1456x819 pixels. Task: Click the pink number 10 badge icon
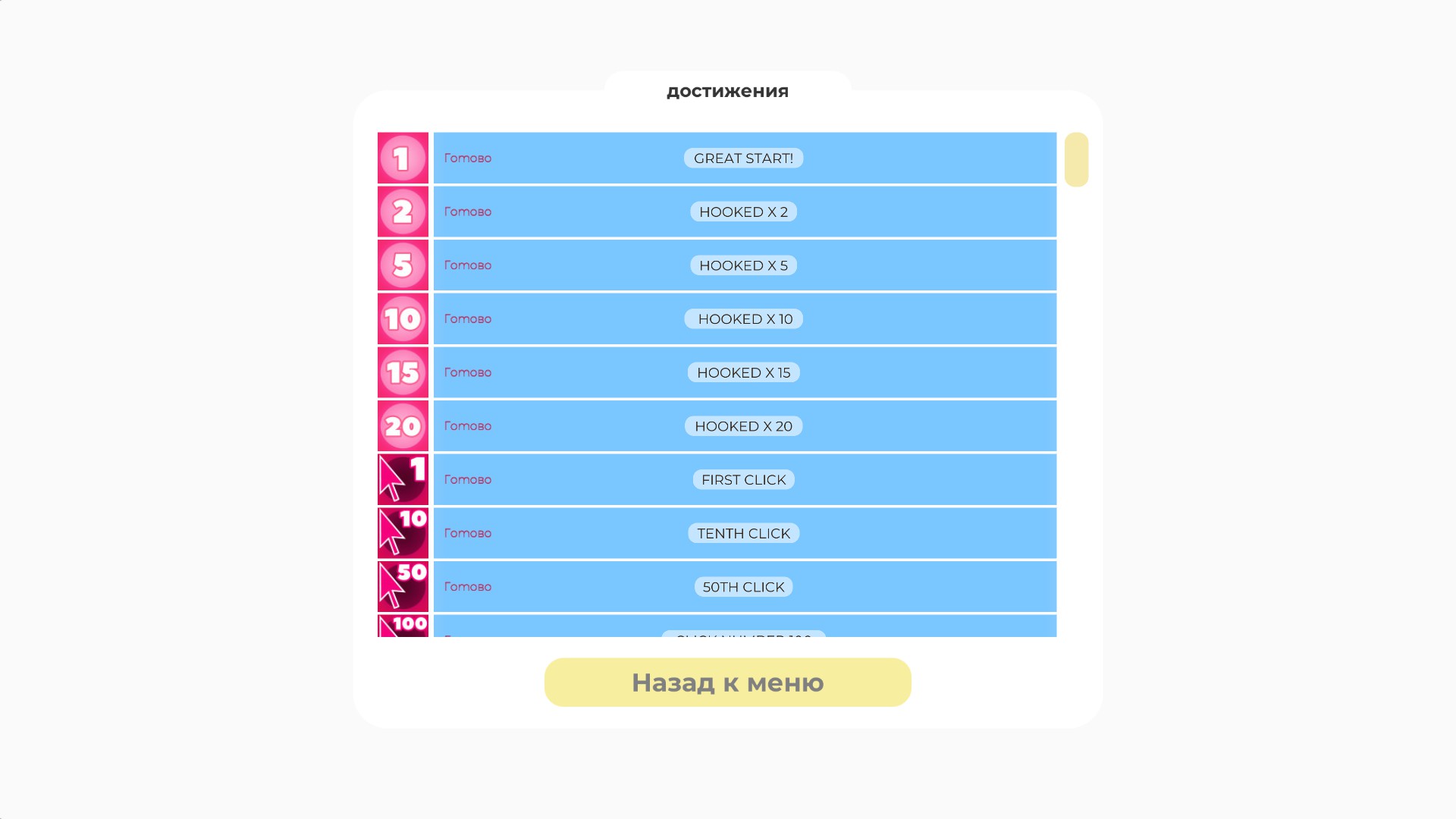tap(403, 318)
